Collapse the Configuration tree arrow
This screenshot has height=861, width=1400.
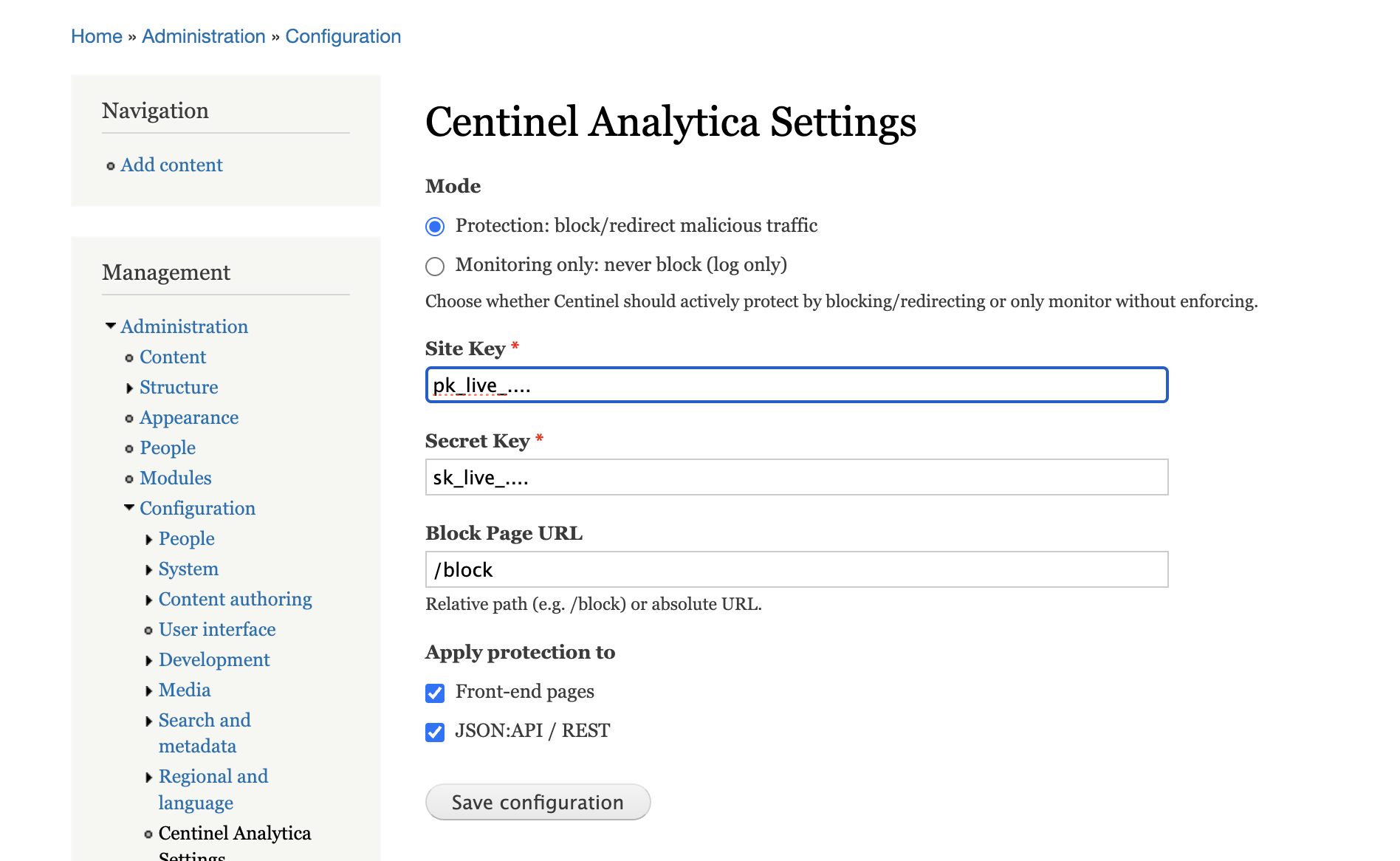(129, 507)
